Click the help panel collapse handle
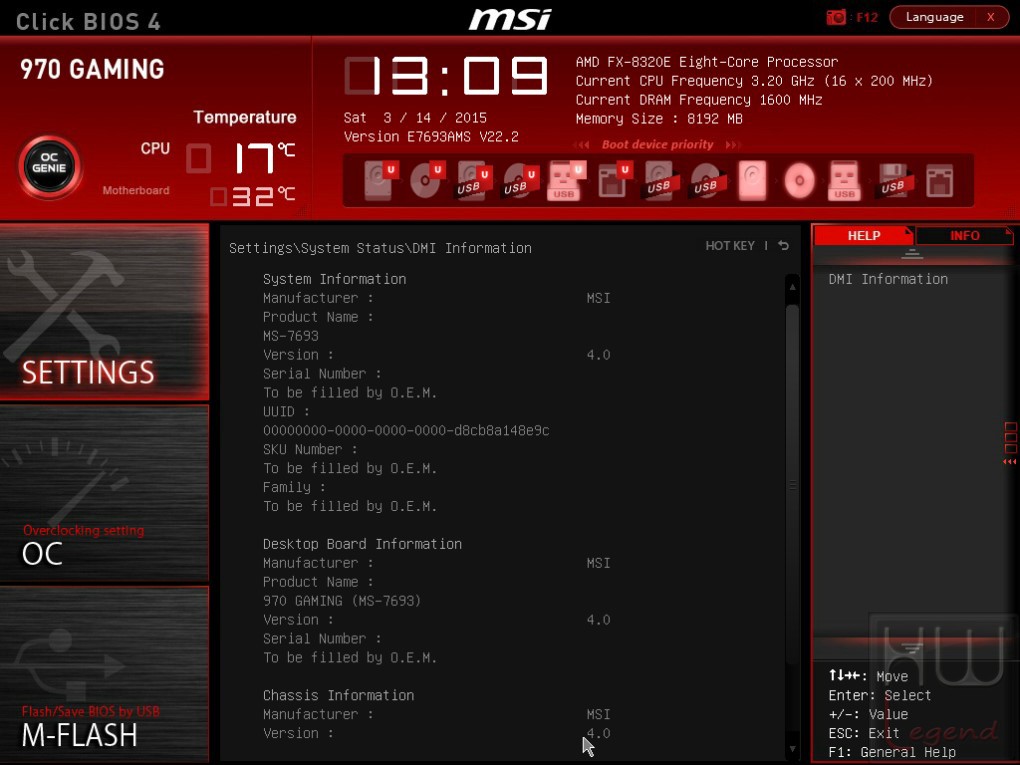 pyautogui.click(x=912, y=254)
